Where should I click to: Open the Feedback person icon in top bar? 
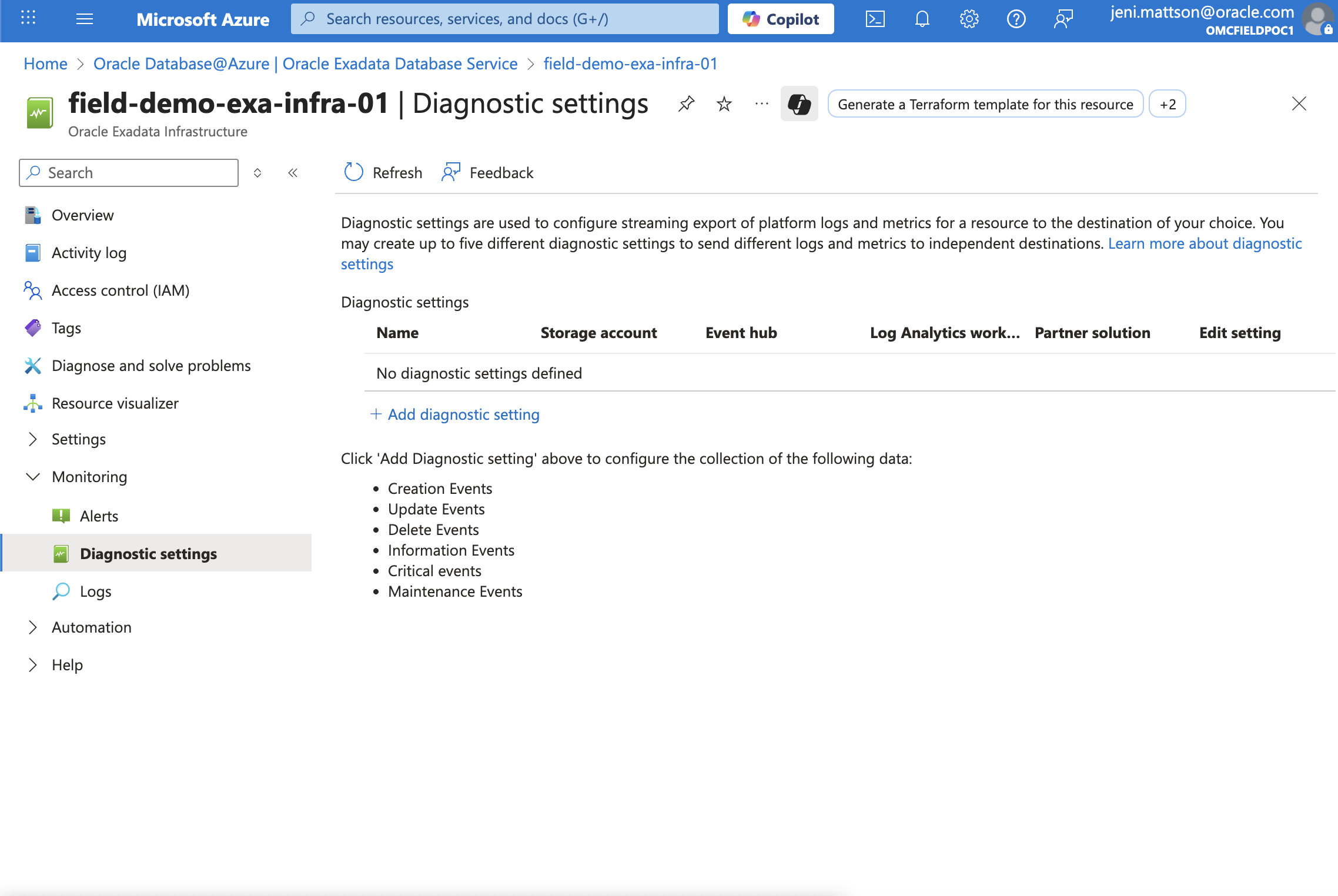tap(1063, 18)
